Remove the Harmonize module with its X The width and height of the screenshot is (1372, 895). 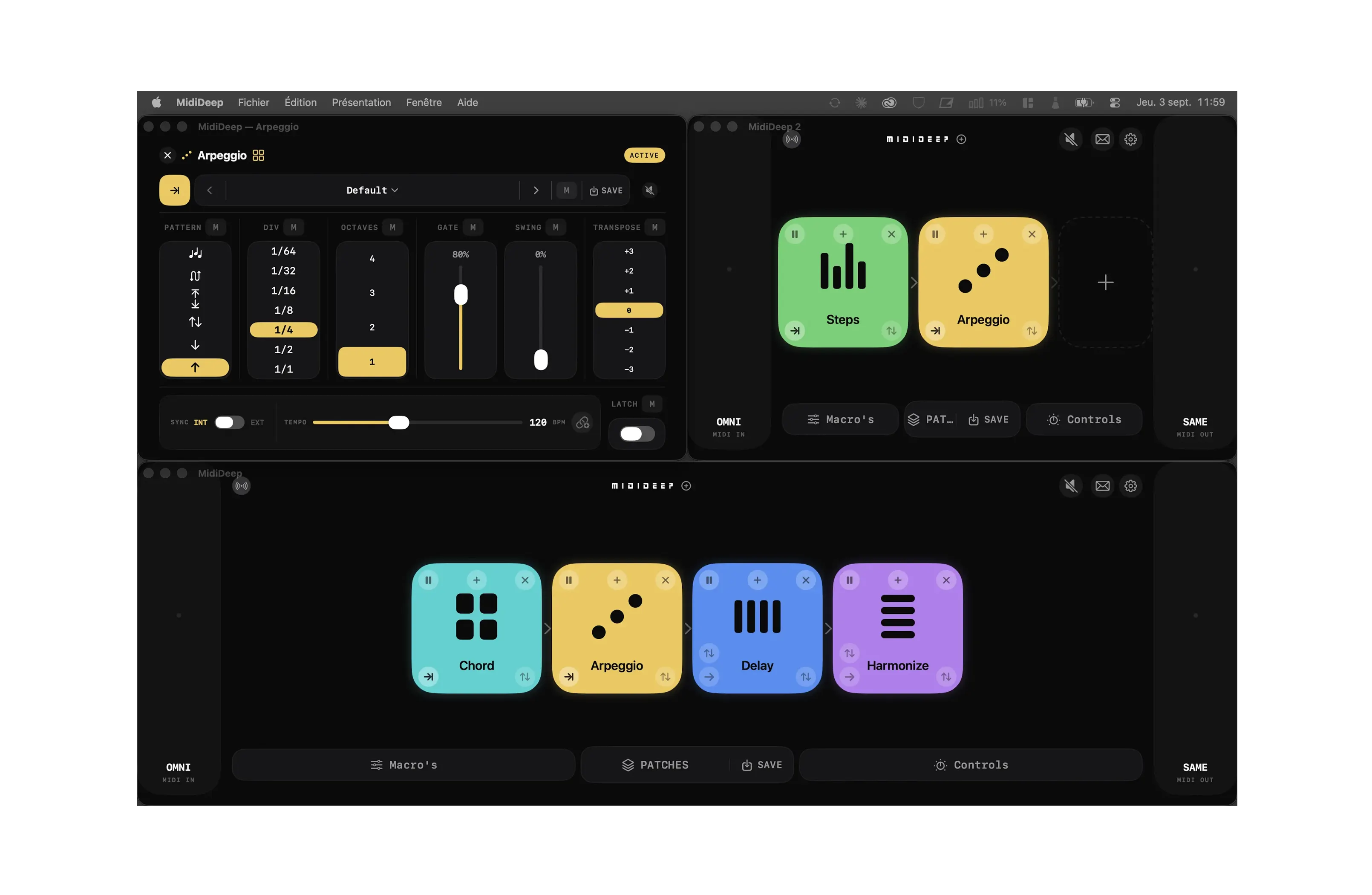946,580
